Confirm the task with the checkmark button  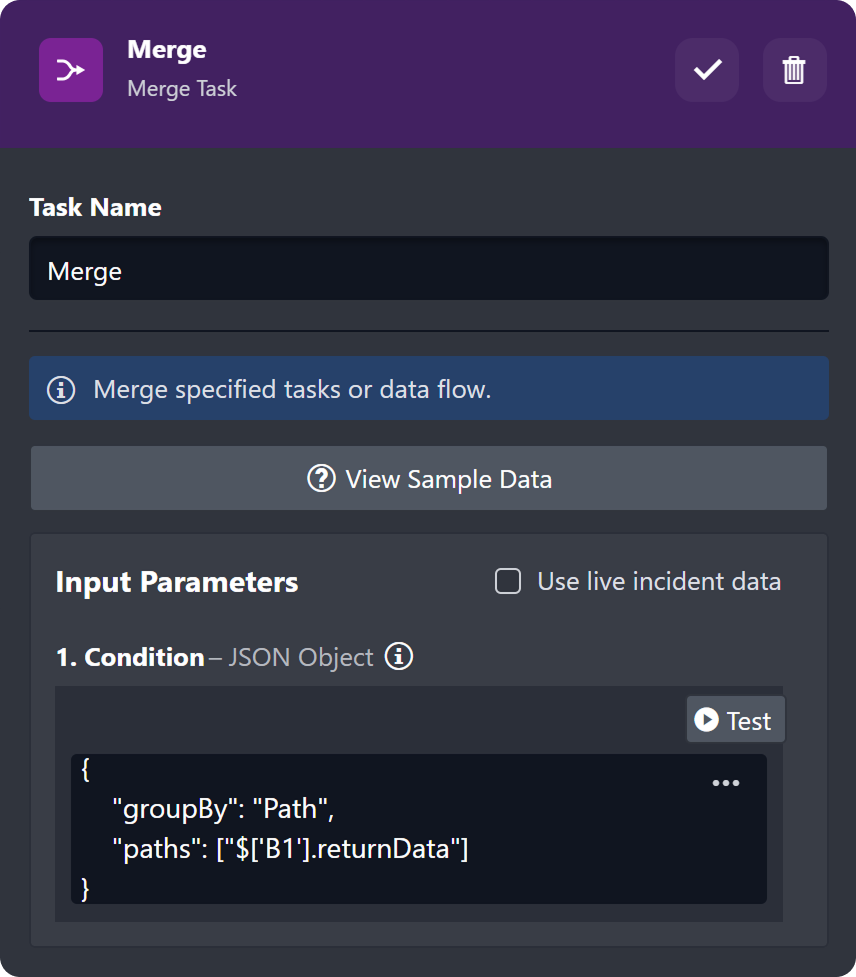pos(707,70)
